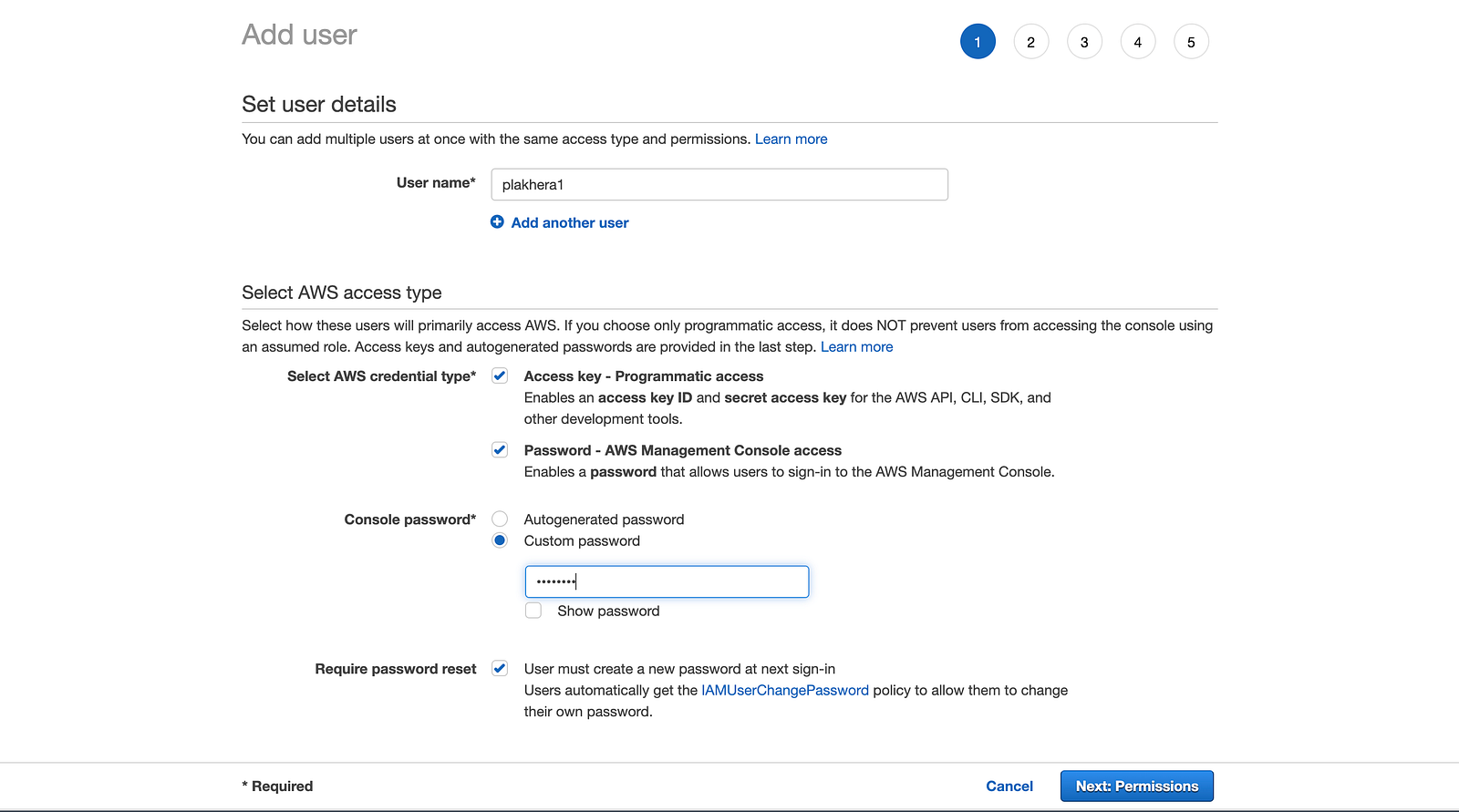Image resolution: width=1459 pixels, height=812 pixels.
Task: Click into the custom password field
Action: point(667,581)
